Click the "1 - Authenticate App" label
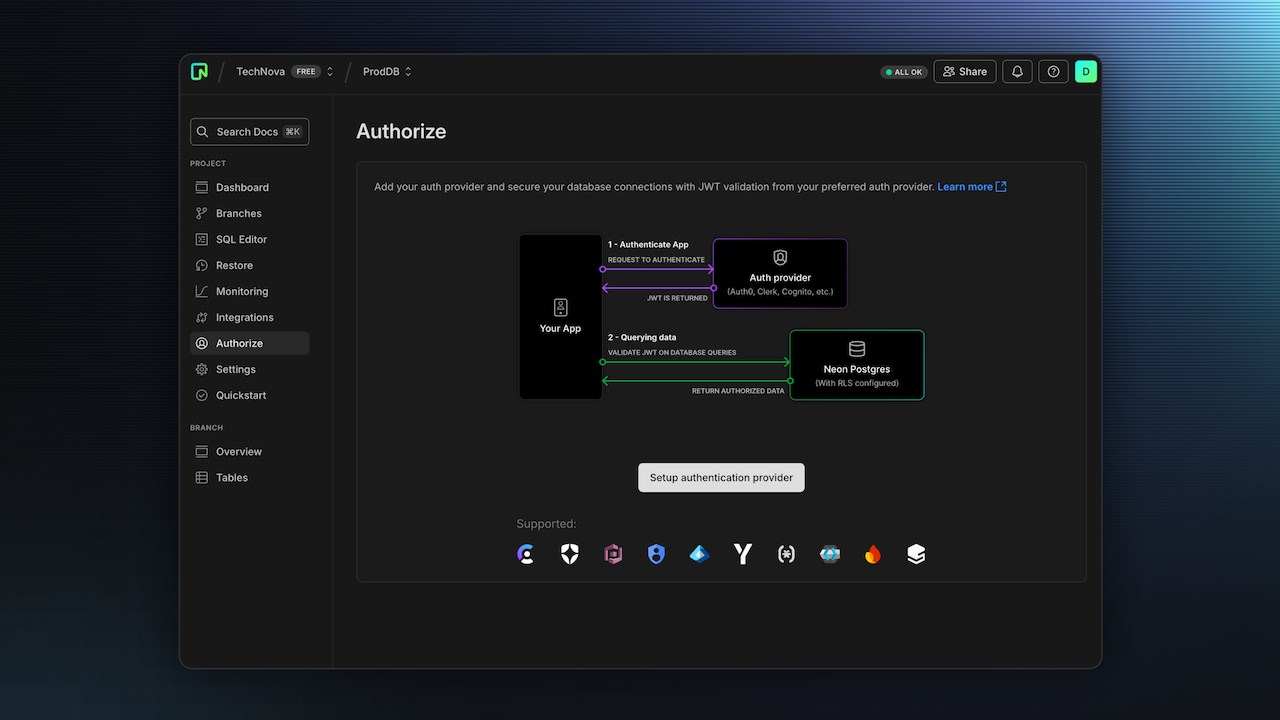This screenshot has width=1280, height=720. (648, 245)
